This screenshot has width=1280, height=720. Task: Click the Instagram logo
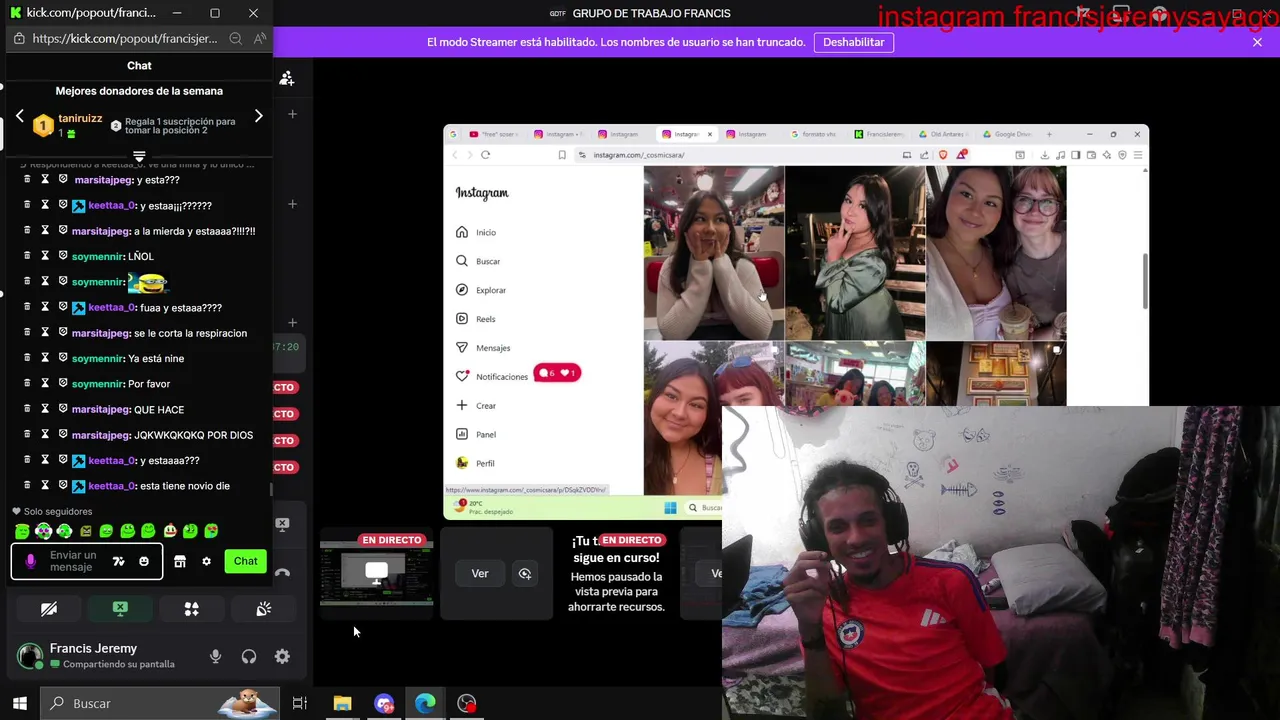tap(482, 193)
